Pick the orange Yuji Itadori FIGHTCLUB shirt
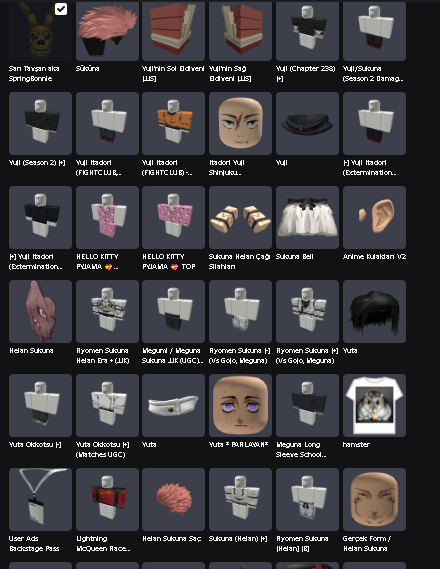 click(173, 123)
